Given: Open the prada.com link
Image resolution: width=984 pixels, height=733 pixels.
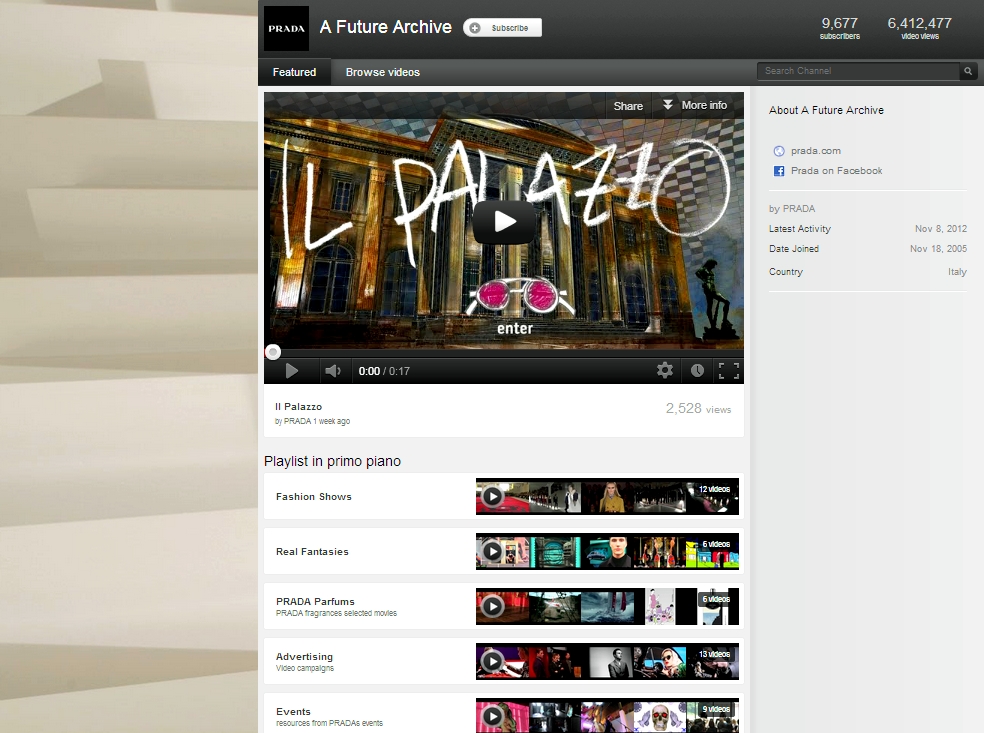Looking at the screenshot, I should coord(815,151).
